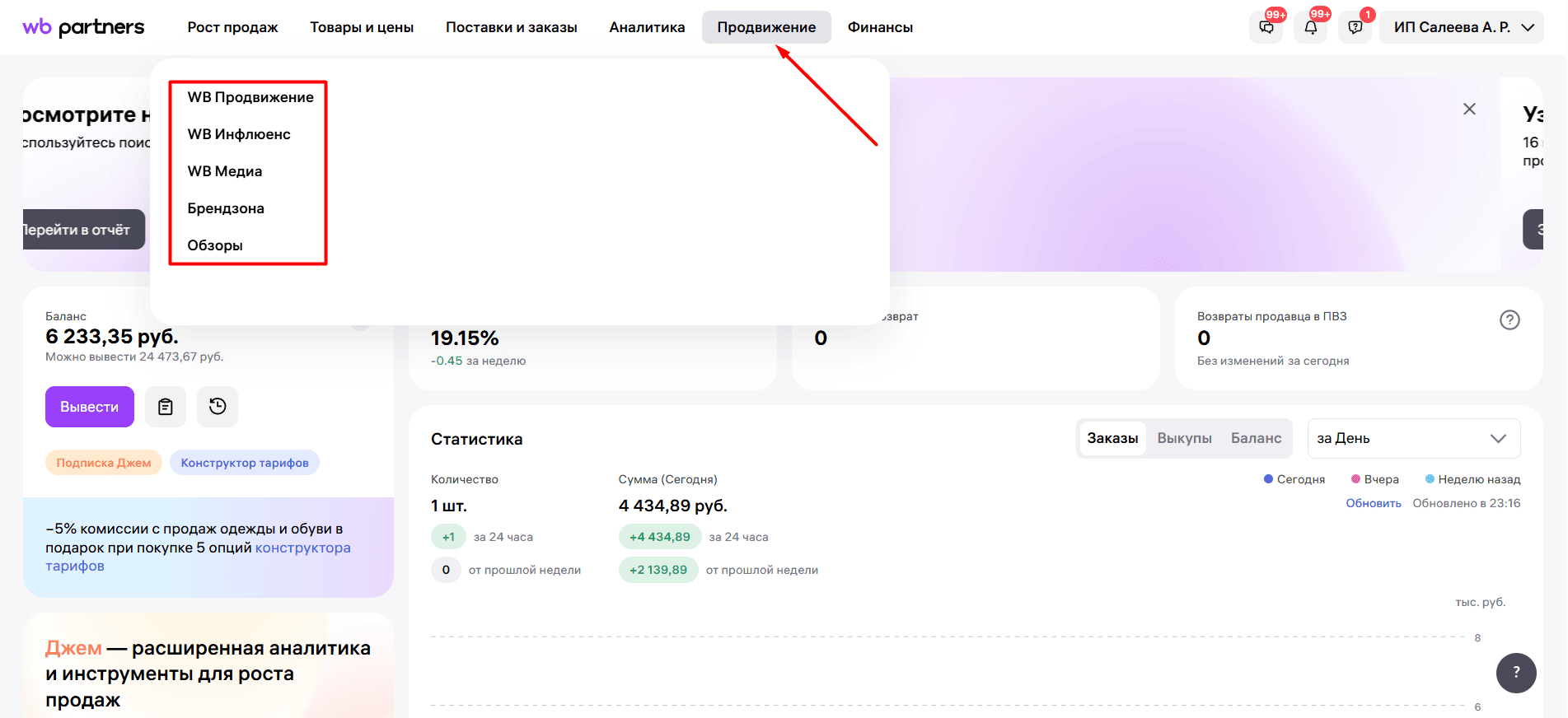The image size is (1568, 718).
Task: Switch statistics to Баланс
Action: 1256,438
